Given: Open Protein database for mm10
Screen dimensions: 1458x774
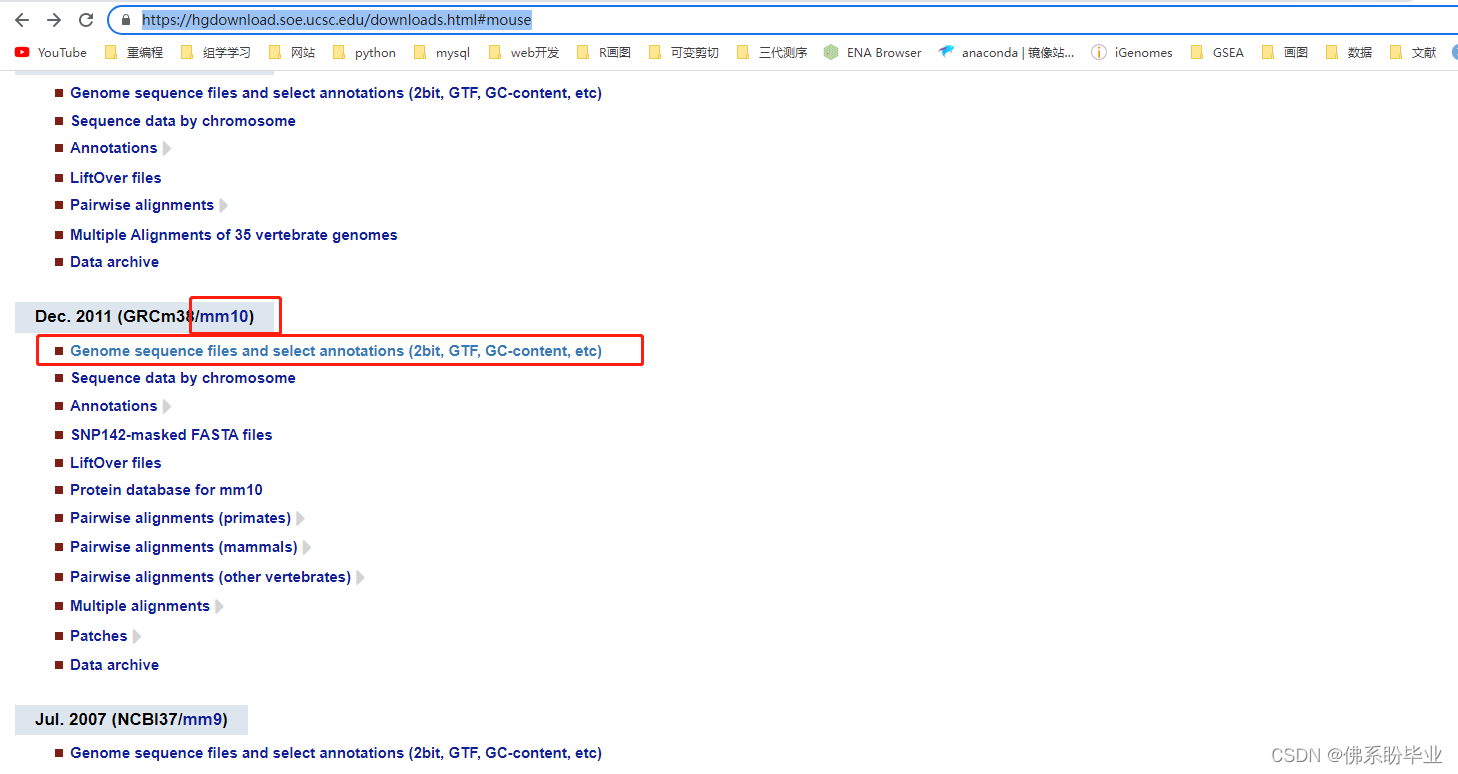Looking at the screenshot, I should [x=166, y=490].
